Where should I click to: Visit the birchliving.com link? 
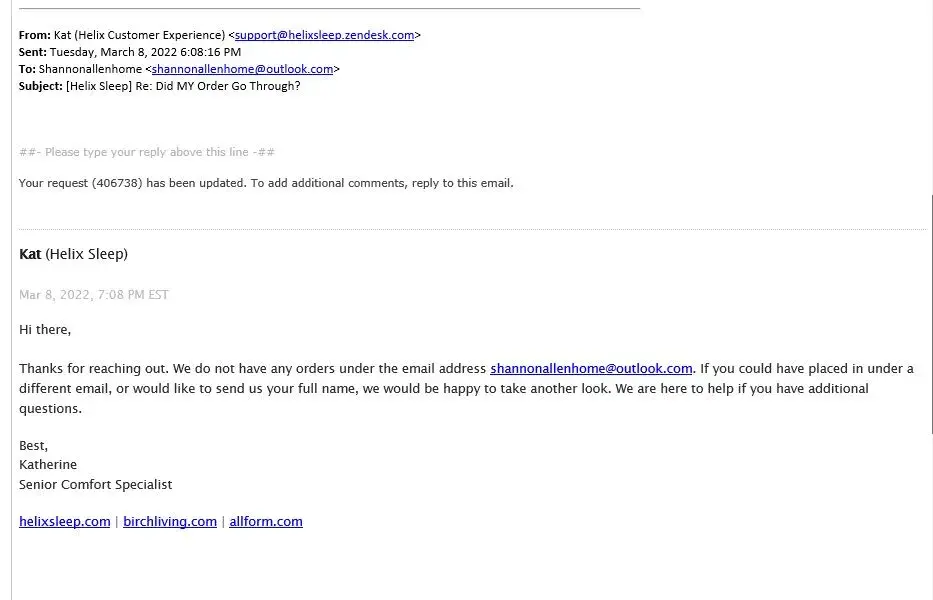(x=170, y=522)
